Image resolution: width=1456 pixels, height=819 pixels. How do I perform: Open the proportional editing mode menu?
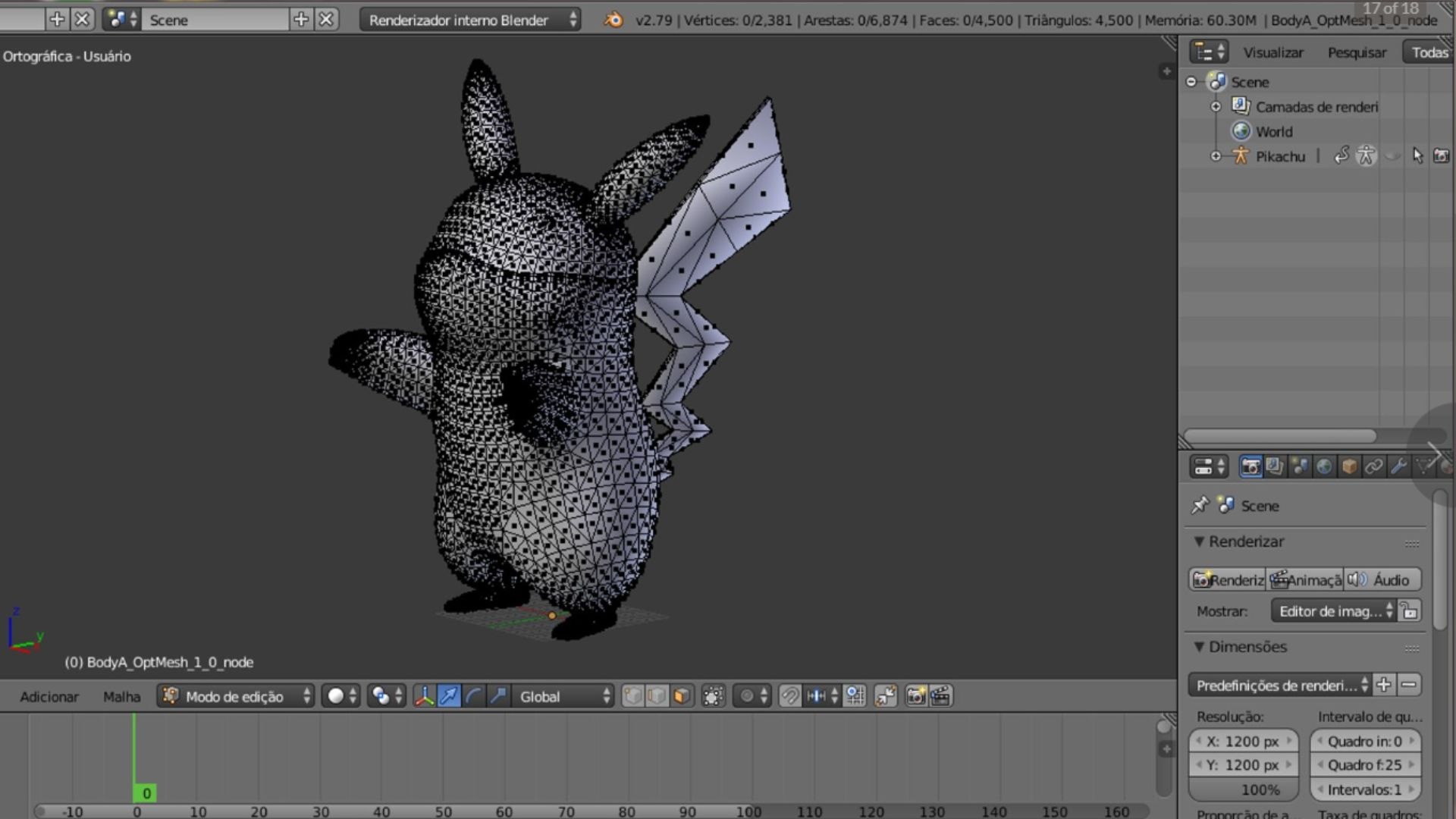point(752,696)
